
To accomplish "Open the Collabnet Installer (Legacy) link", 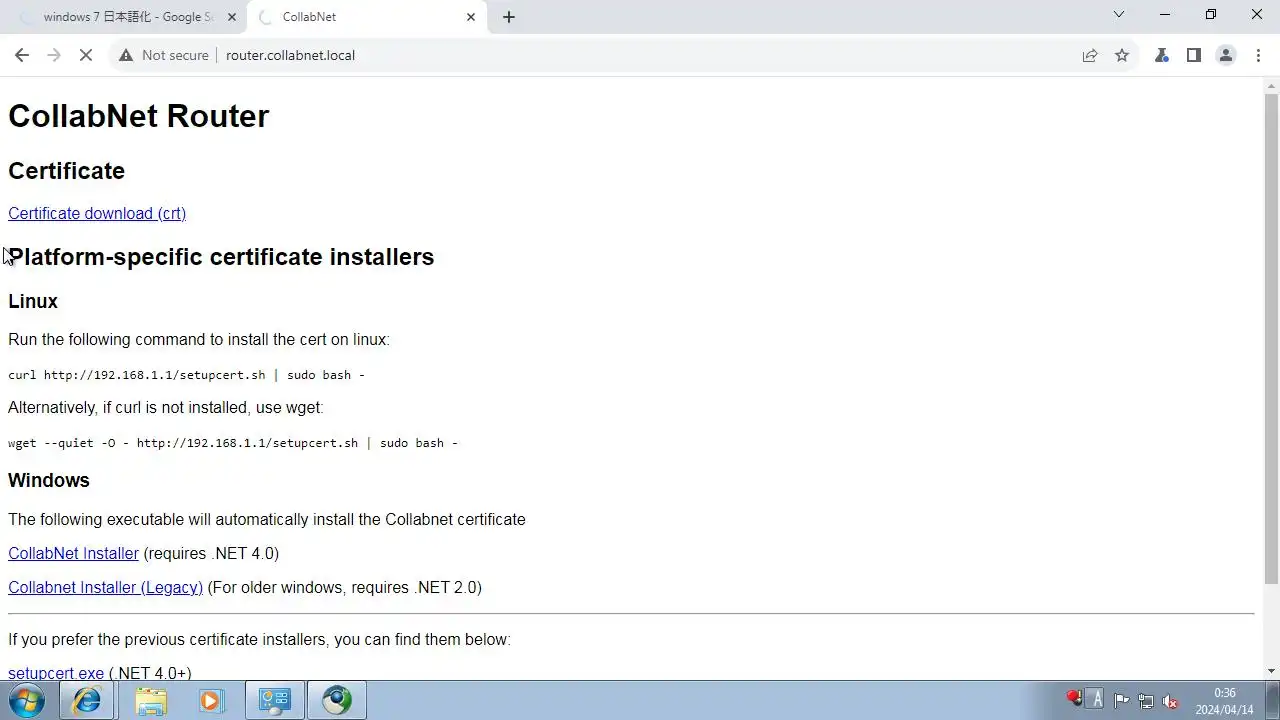I will pyautogui.click(x=105, y=587).
